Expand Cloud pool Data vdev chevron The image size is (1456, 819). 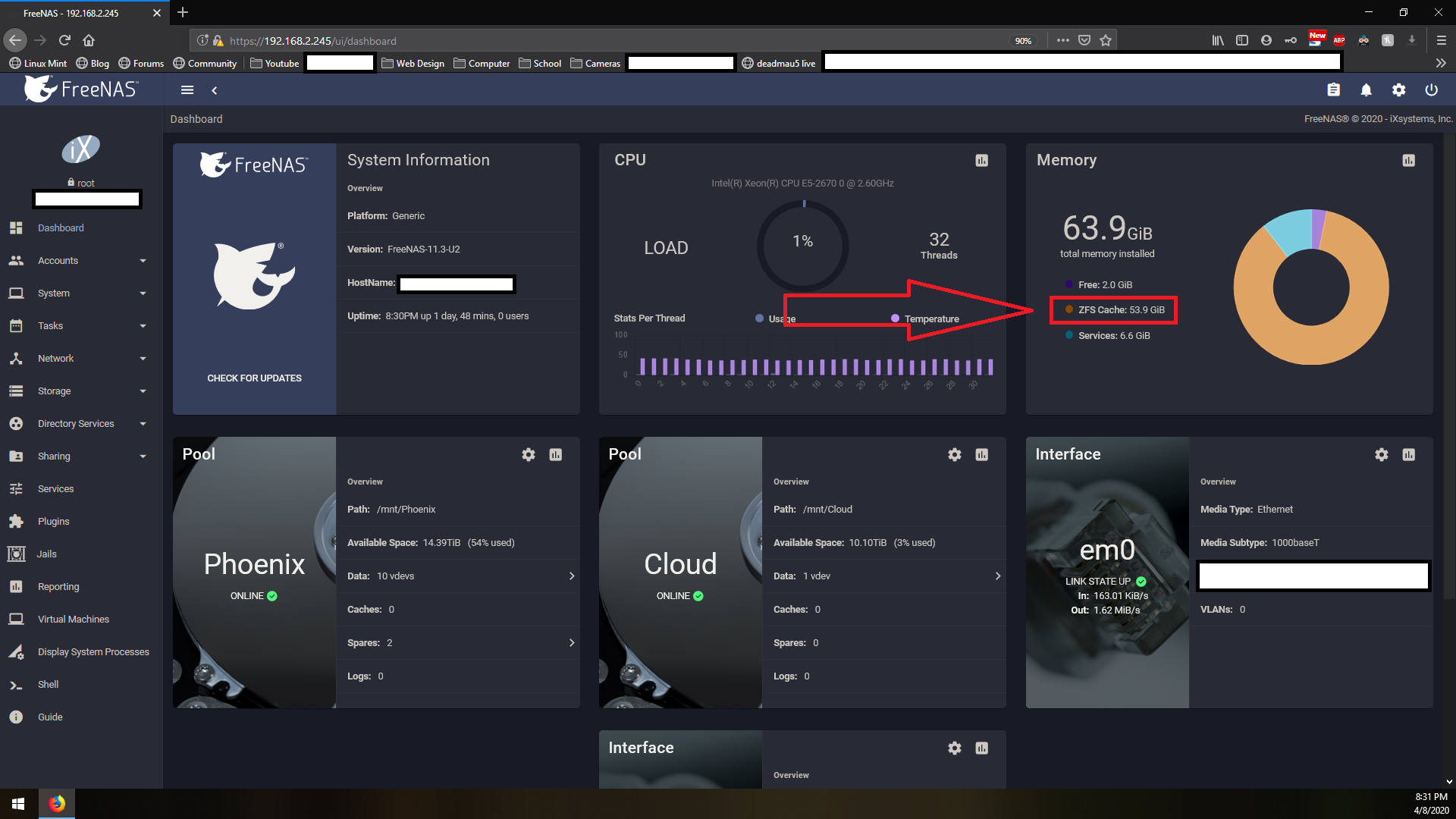click(998, 576)
